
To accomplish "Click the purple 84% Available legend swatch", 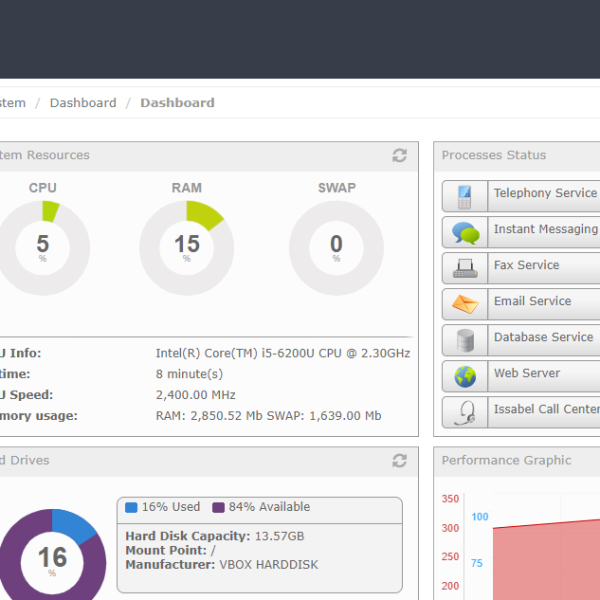I will 219,507.
